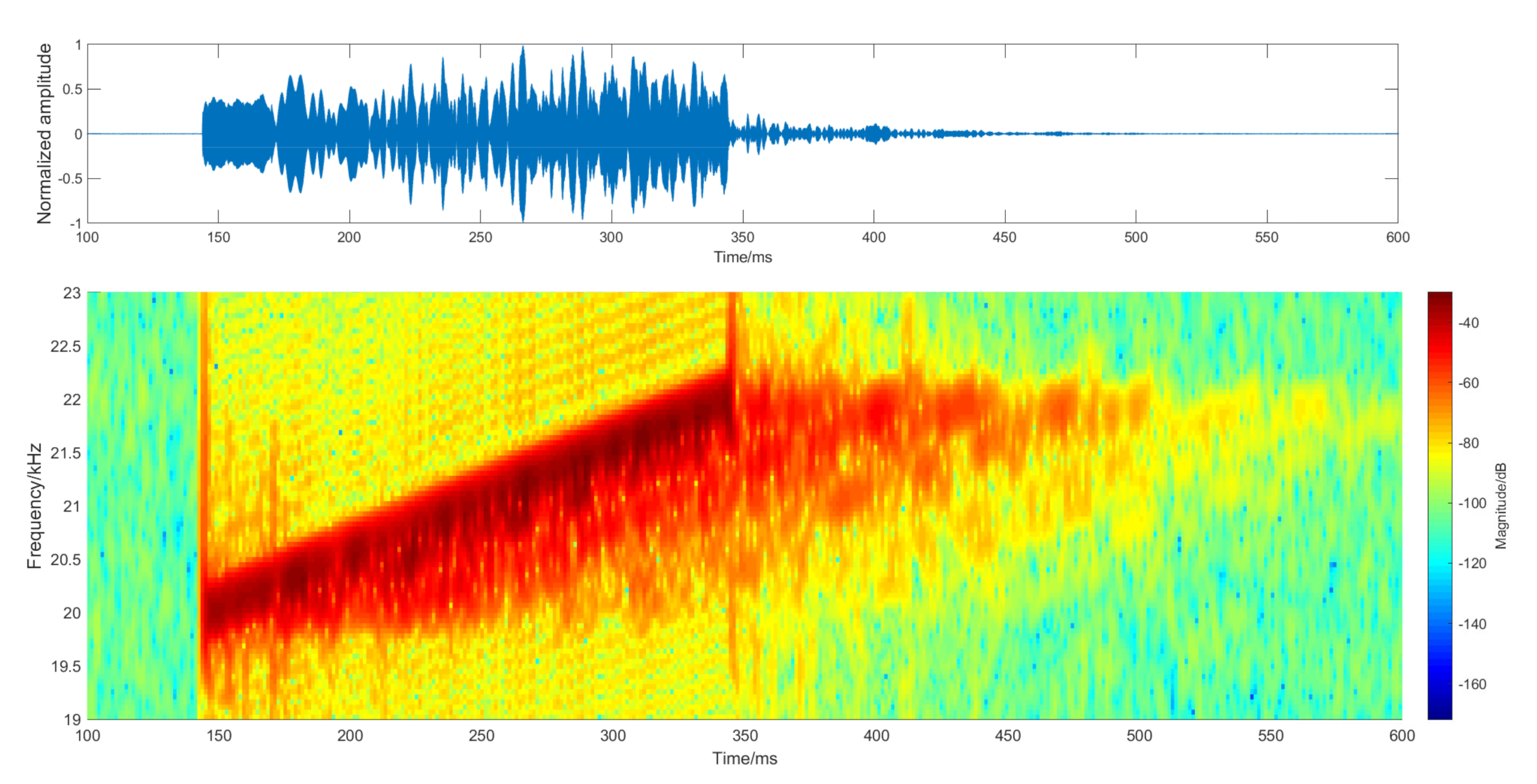Click the 'Time/ms' label under the waveform plot
The image size is (1537, 784).
click(742, 257)
